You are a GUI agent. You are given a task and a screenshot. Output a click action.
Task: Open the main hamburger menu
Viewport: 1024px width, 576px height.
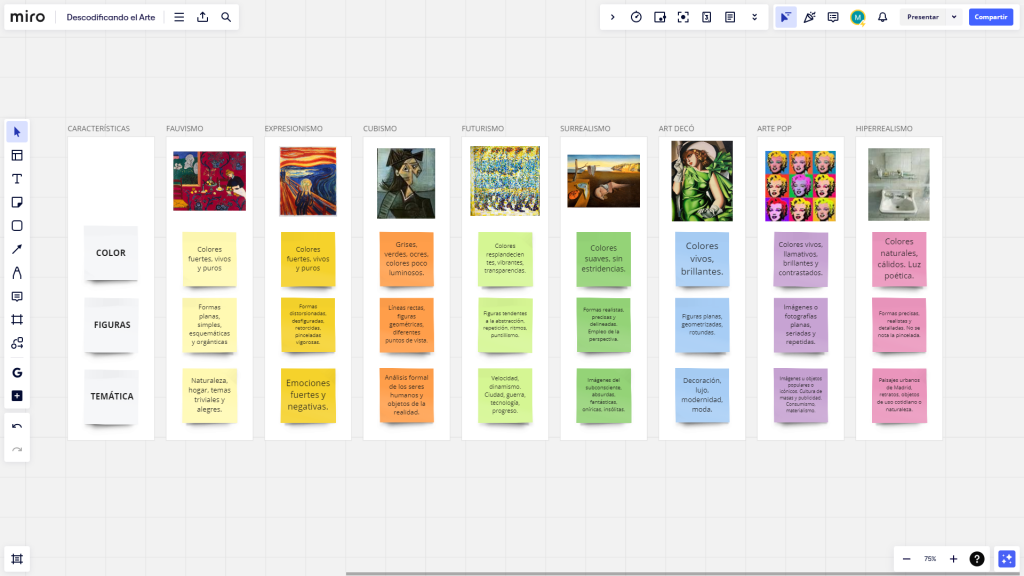(179, 17)
